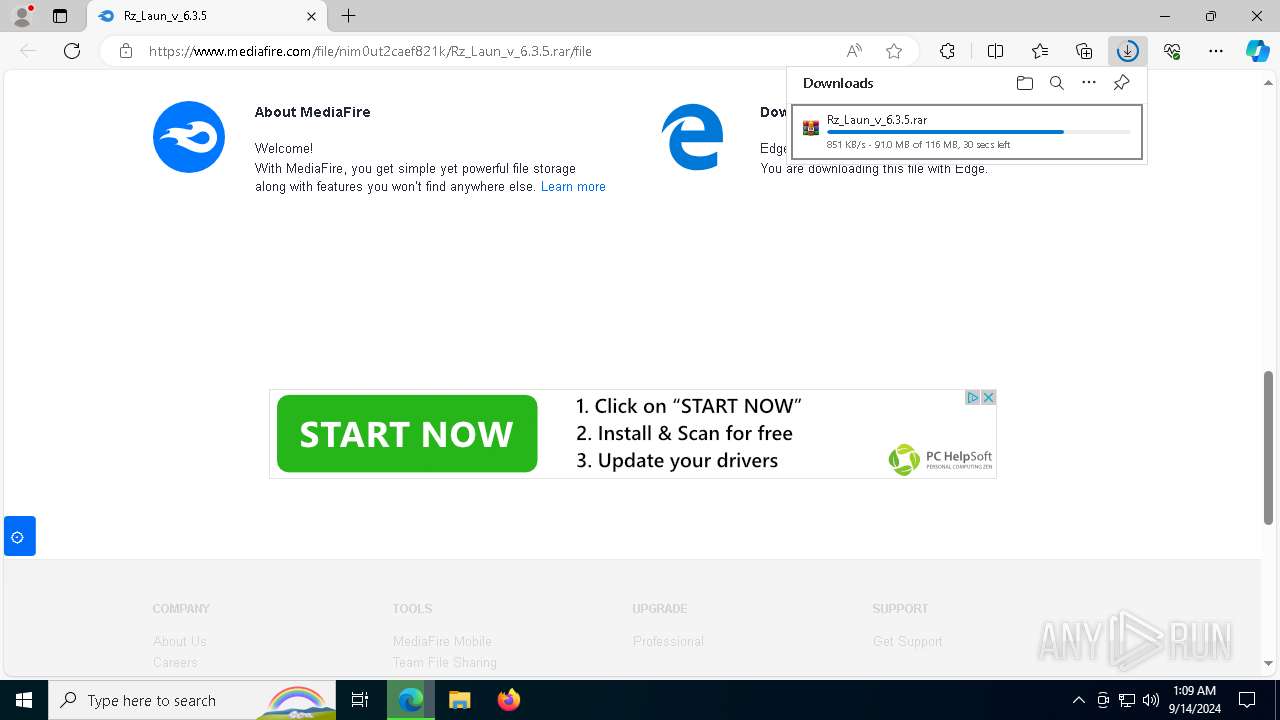Follow the Learn more link
1280x720 pixels.
(x=573, y=187)
